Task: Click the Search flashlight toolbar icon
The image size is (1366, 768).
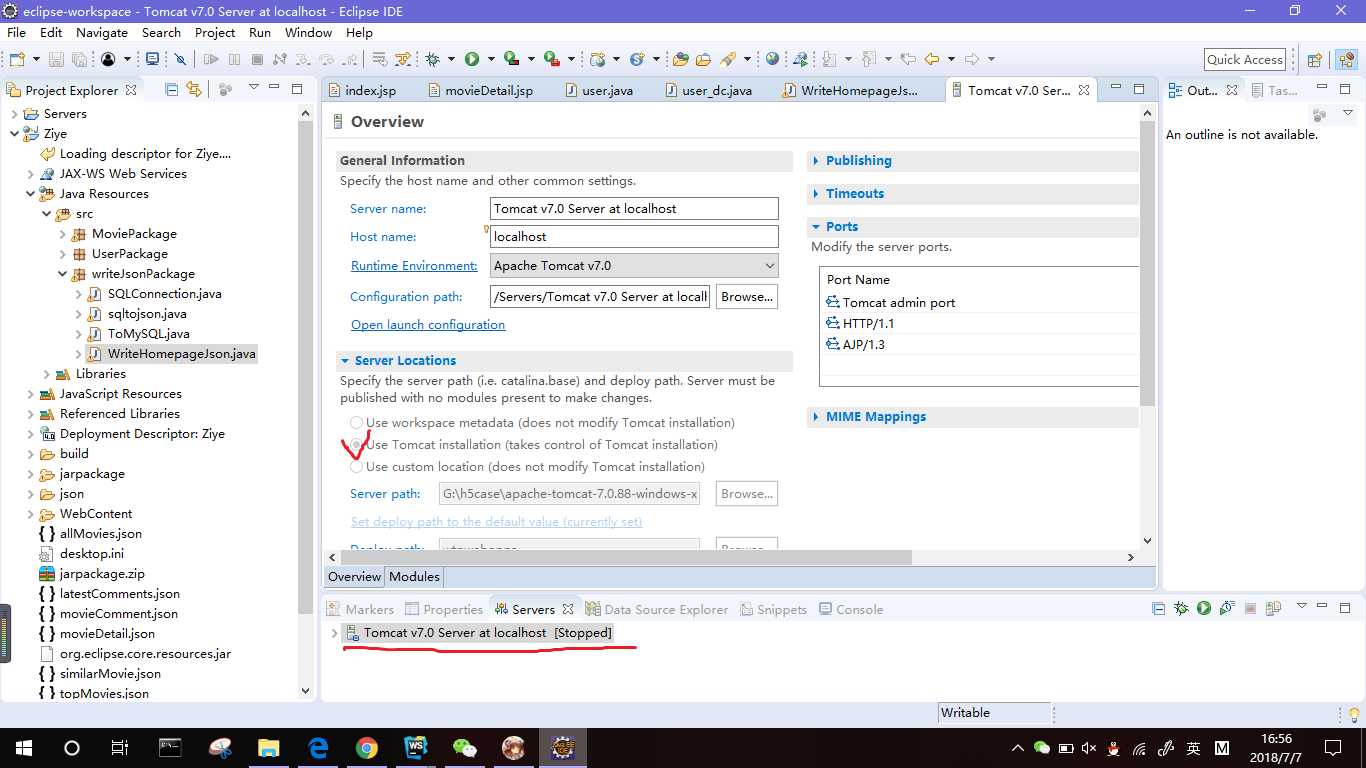Action: [728, 59]
